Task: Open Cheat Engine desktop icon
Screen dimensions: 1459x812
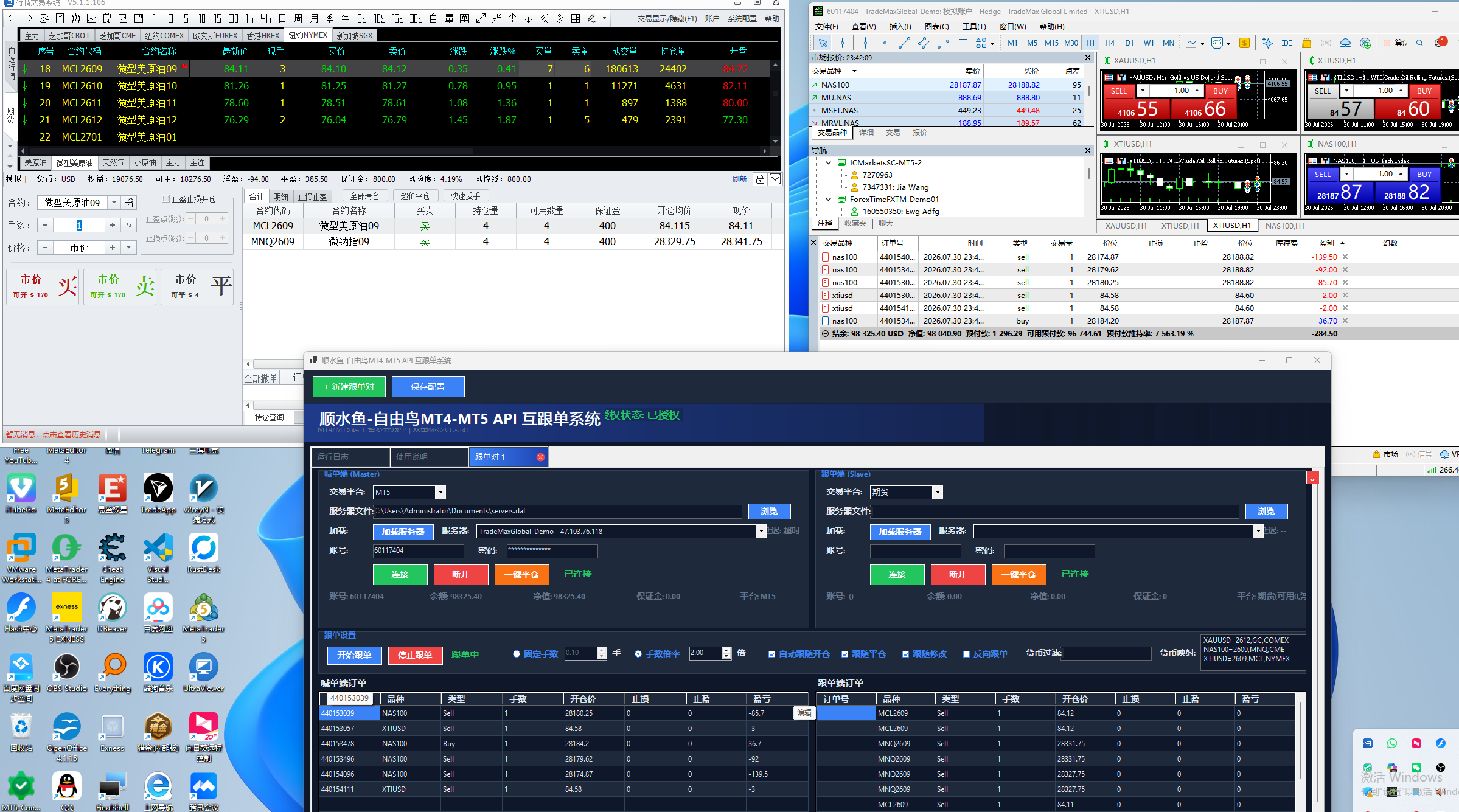Action: 113,557
